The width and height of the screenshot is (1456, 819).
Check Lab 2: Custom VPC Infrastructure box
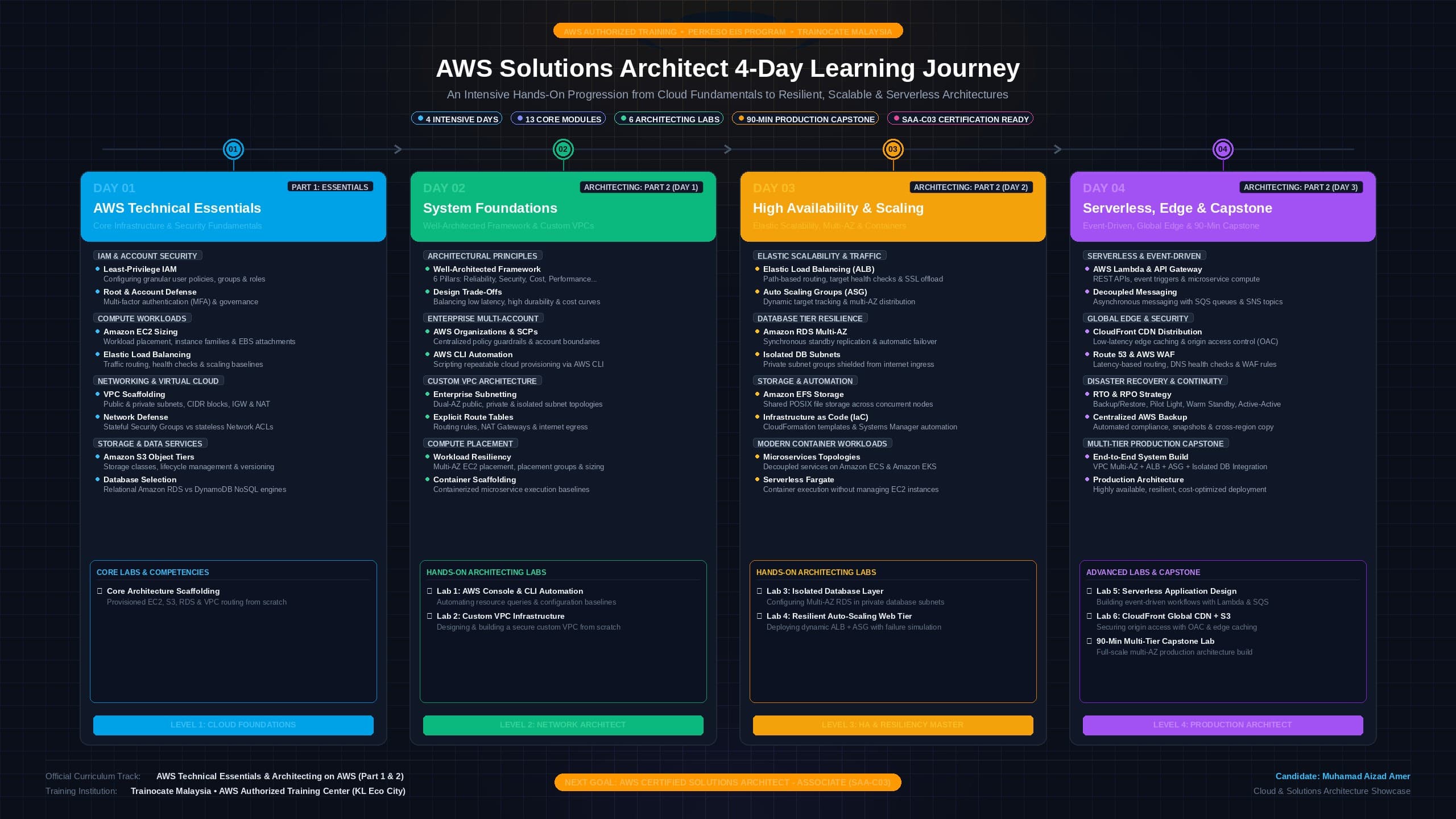click(x=430, y=616)
